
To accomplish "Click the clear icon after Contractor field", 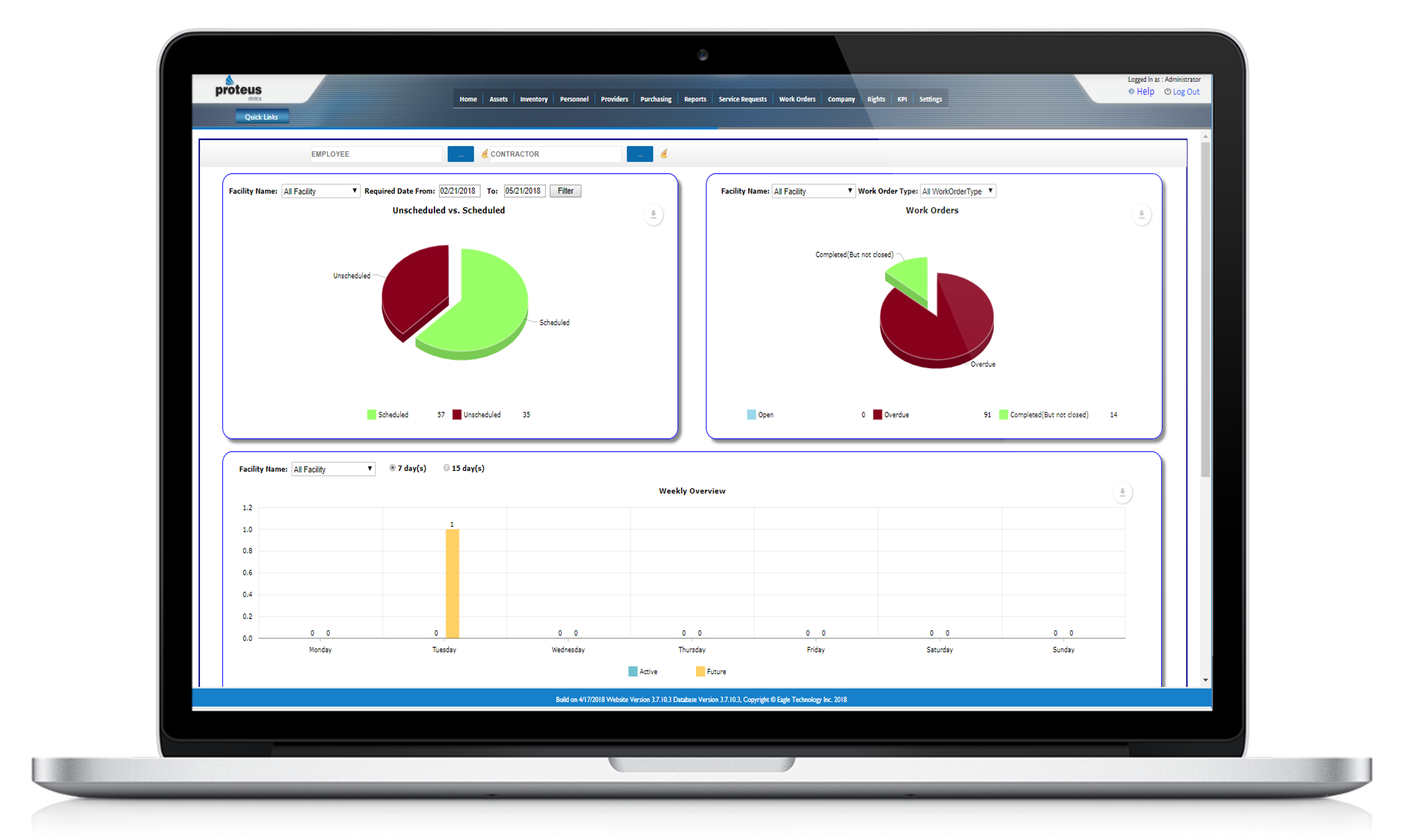I will click(664, 153).
